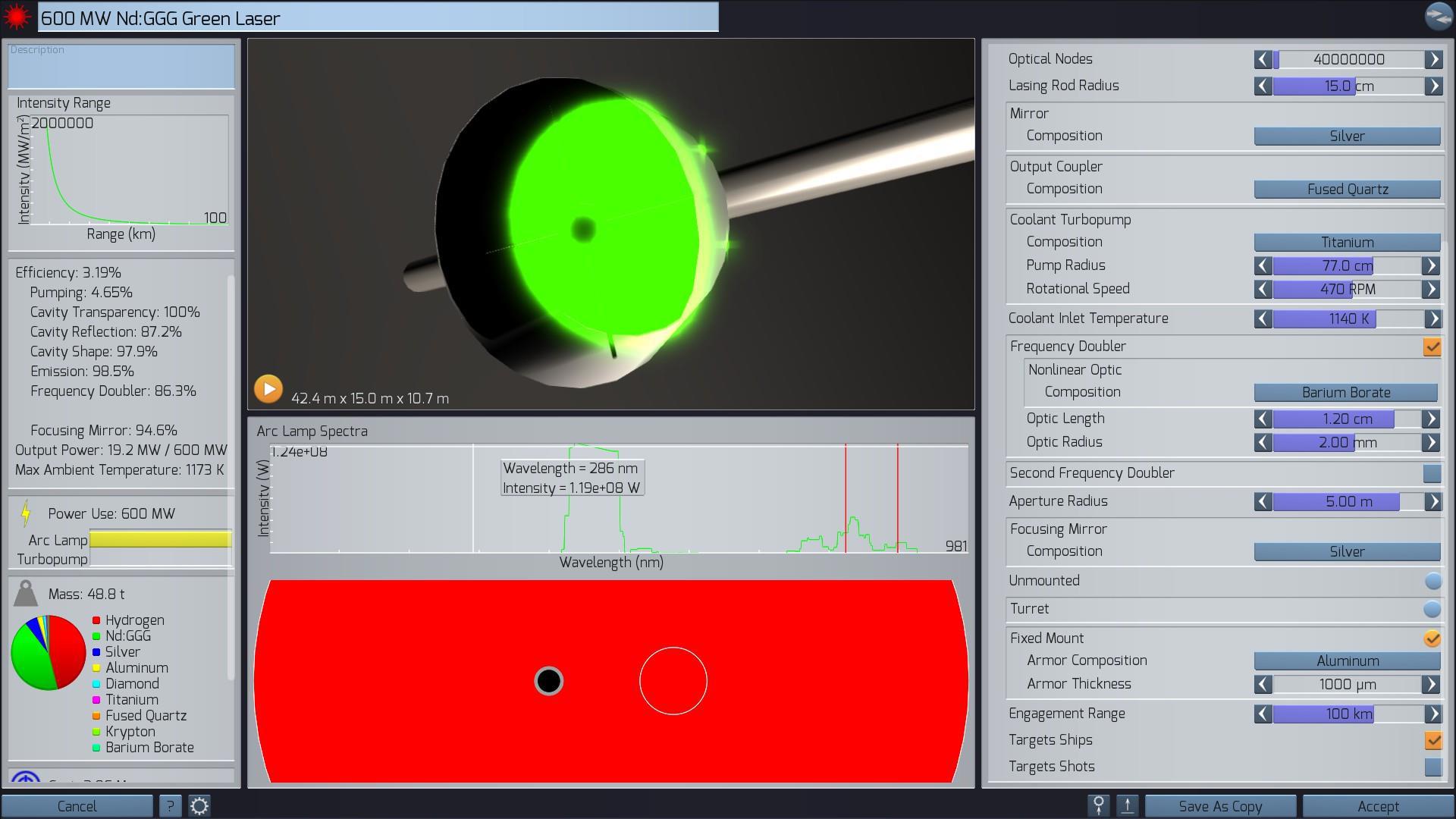Open Nonlinear Optic Barium Borate dropdown
Image resolution: width=1456 pixels, height=819 pixels.
[x=1345, y=393]
